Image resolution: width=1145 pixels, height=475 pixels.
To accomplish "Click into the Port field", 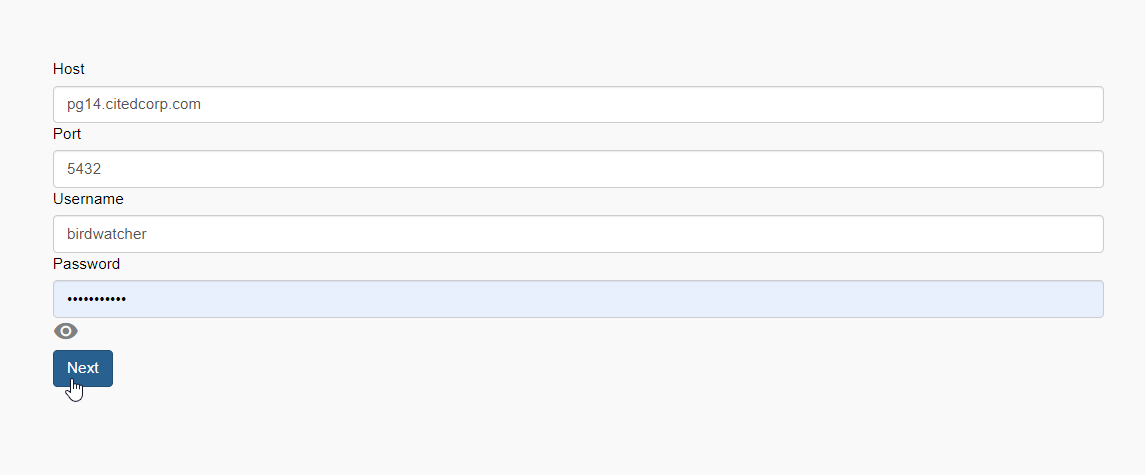I will (x=578, y=169).
